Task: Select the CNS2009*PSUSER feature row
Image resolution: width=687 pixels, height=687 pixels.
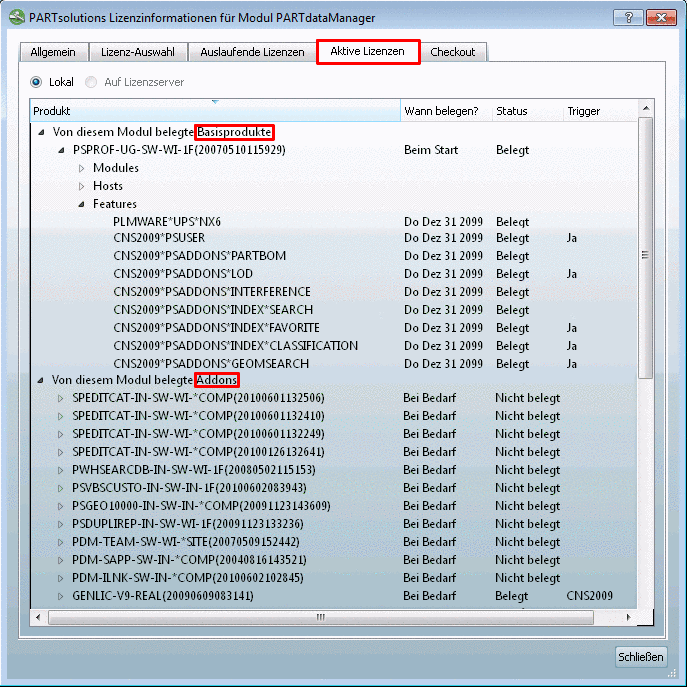Action: 333,238
